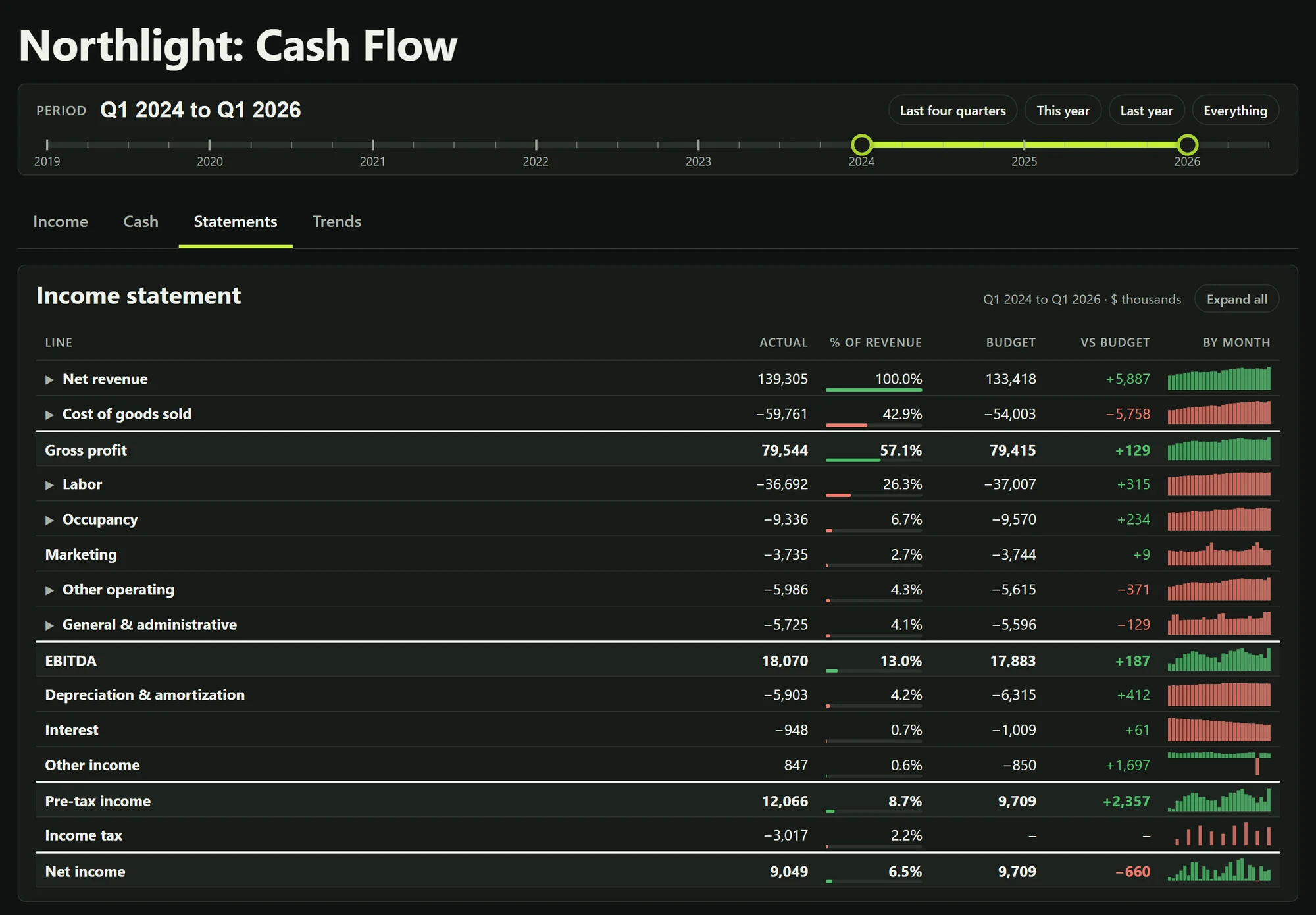Expand the Cost of goods sold row
This screenshot has height=915, width=1316.
pos(49,415)
